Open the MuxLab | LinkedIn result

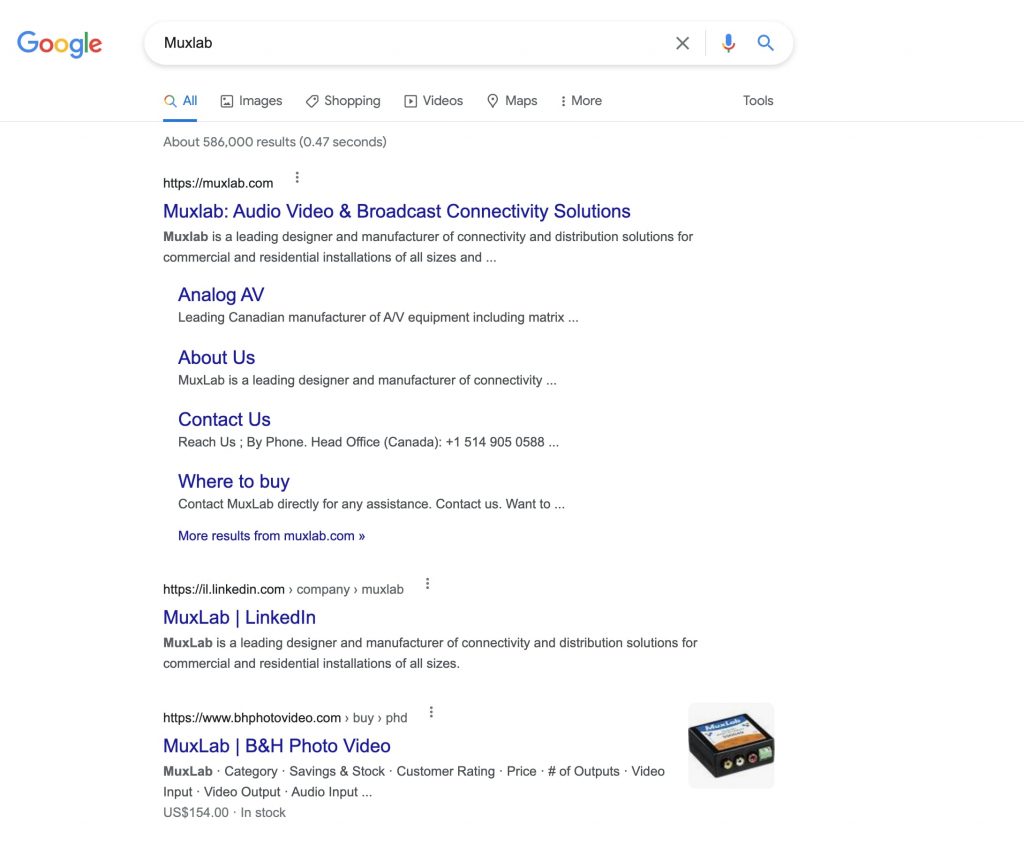[x=239, y=618]
